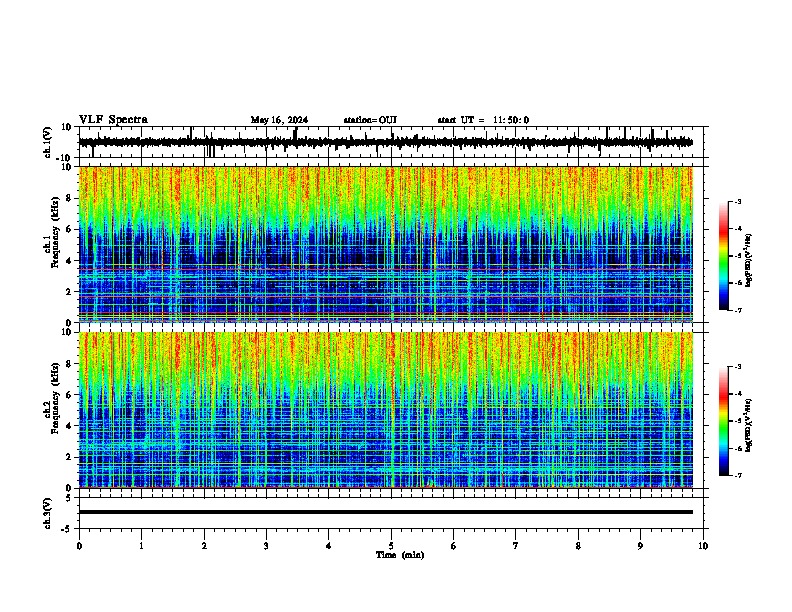Click the "ch.3(V)" axis label
This screenshot has height=612, width=792.
point(48,513)
